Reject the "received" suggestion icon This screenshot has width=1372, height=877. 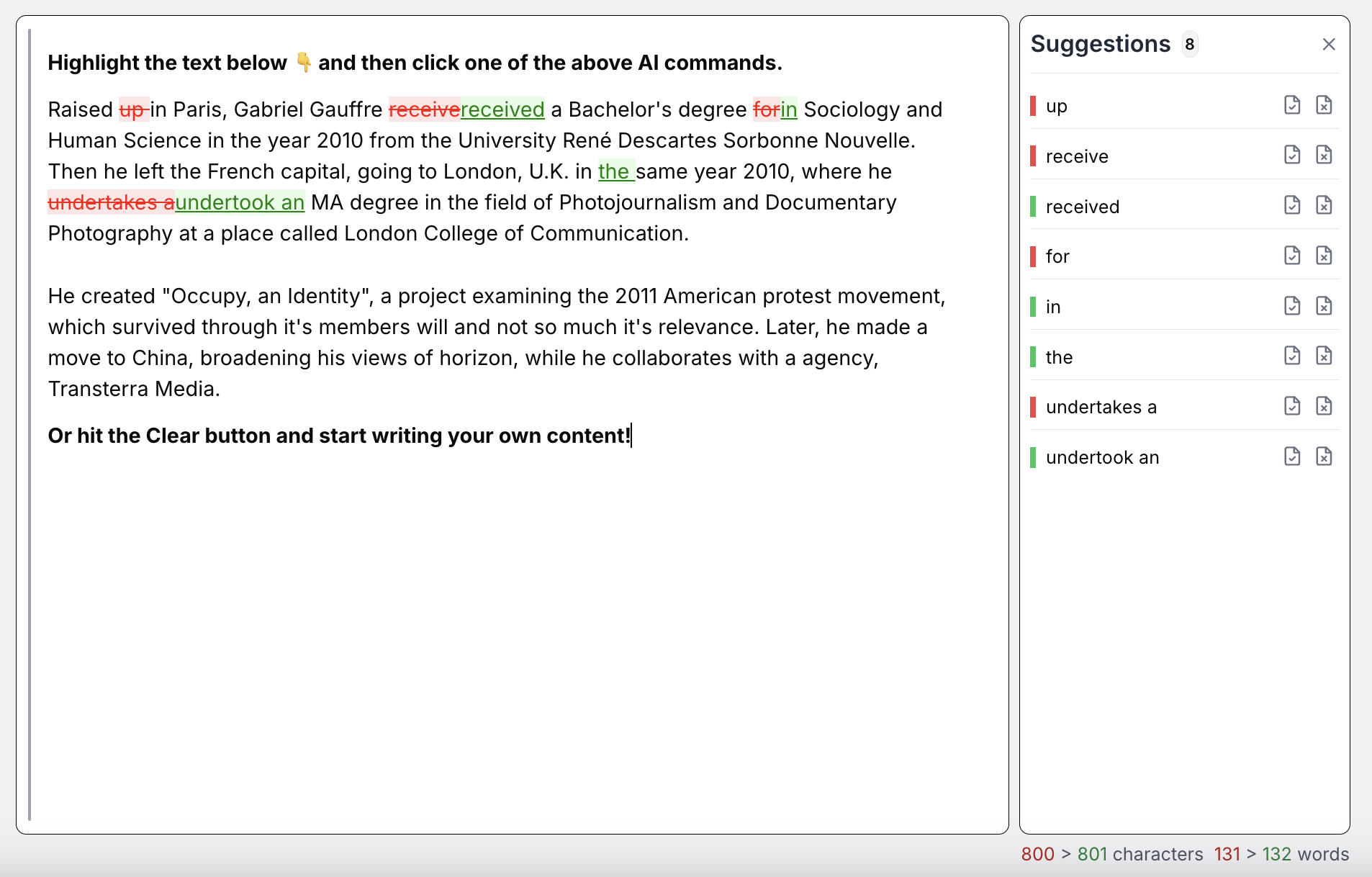click(1324, 205)
